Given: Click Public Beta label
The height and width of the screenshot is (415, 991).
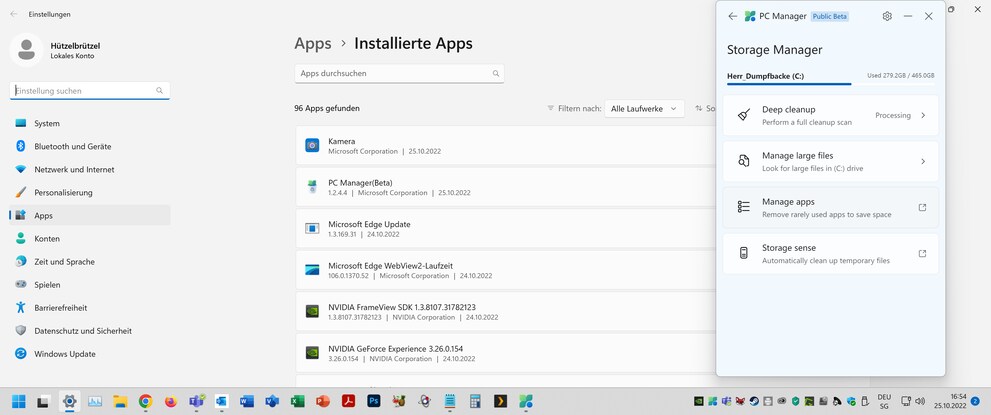Looking at the screenshot, I should point(830,16).
